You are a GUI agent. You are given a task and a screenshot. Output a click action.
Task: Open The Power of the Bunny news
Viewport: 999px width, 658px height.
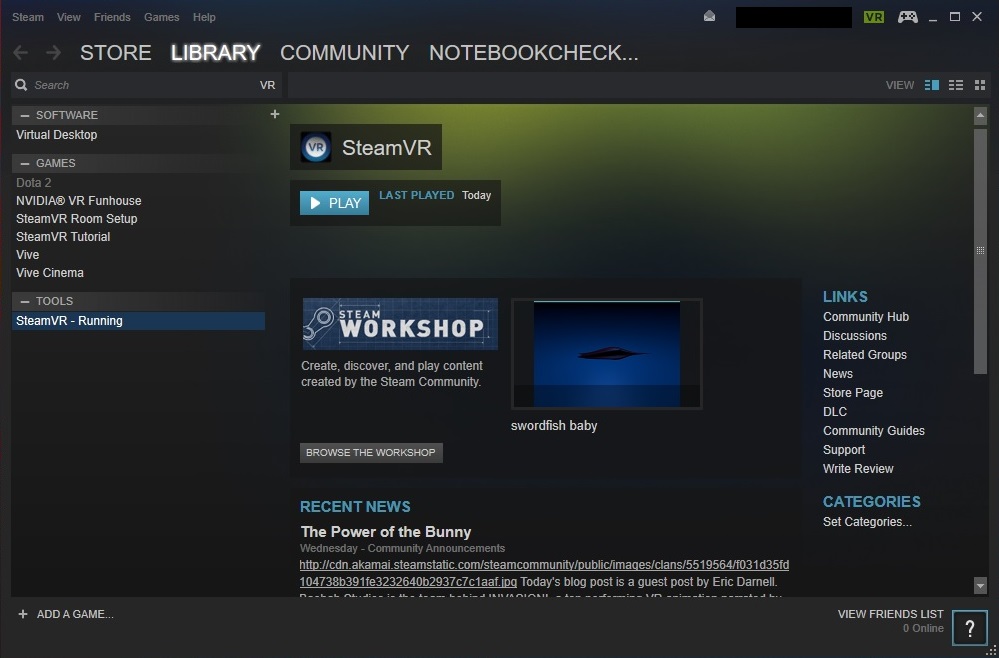[x=386, y=532]
